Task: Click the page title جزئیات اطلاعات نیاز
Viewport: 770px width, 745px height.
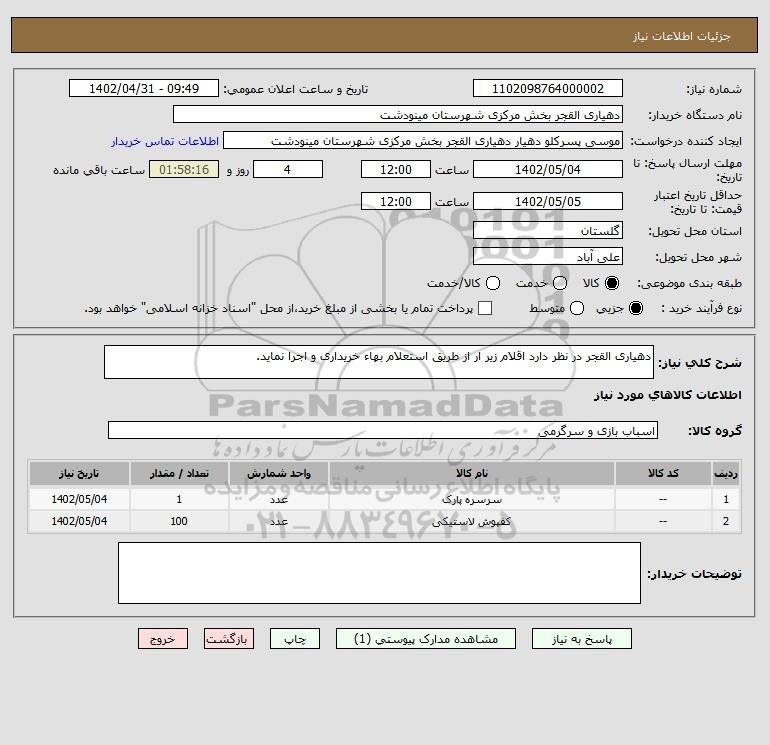Action: [x=682, y=36]
